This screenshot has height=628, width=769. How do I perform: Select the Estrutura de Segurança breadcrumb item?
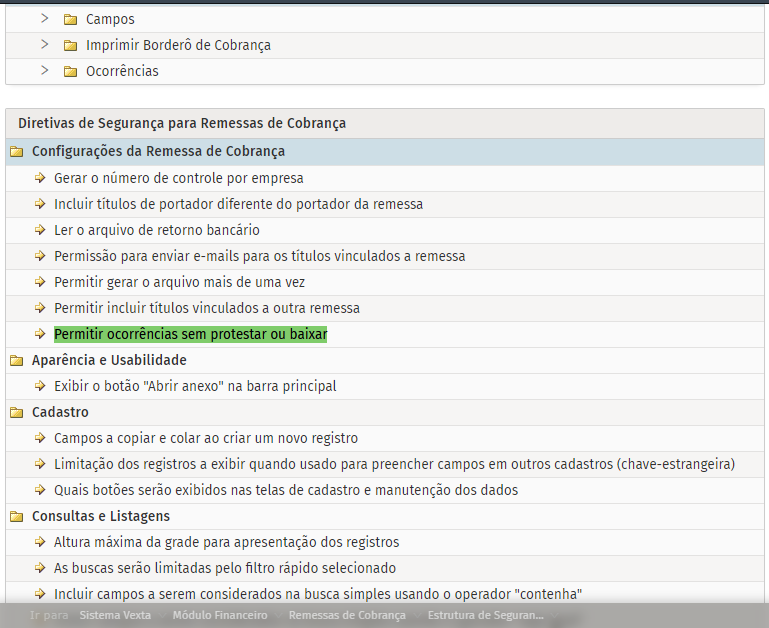tap(485, 615)
